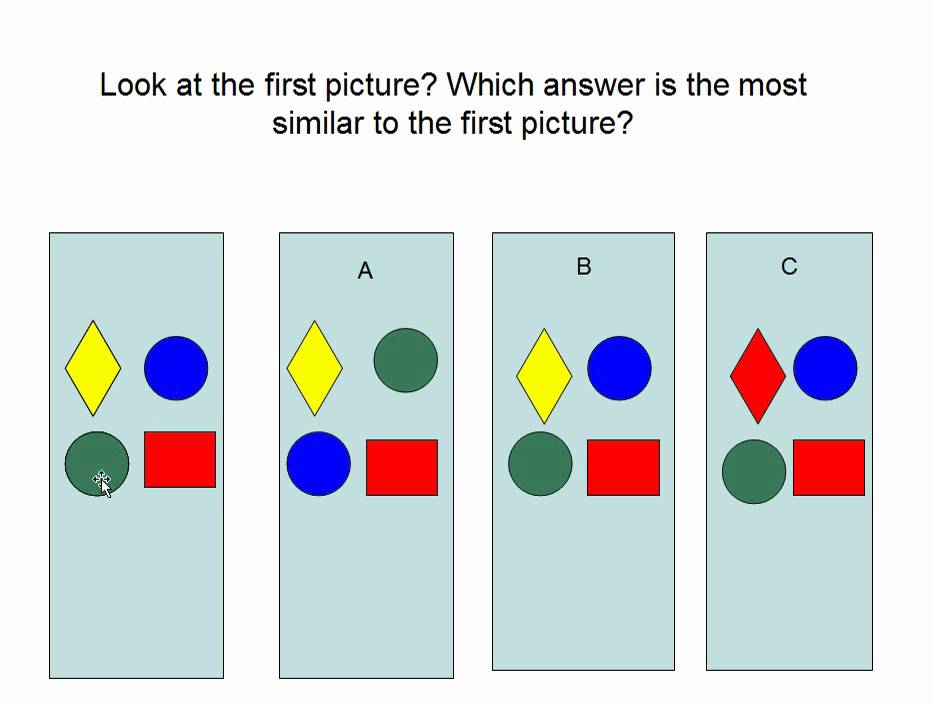The image size is (932, 704).
Task: Click the green circle in the first picture
Action: pyautogui.click(x=97, y=464)
